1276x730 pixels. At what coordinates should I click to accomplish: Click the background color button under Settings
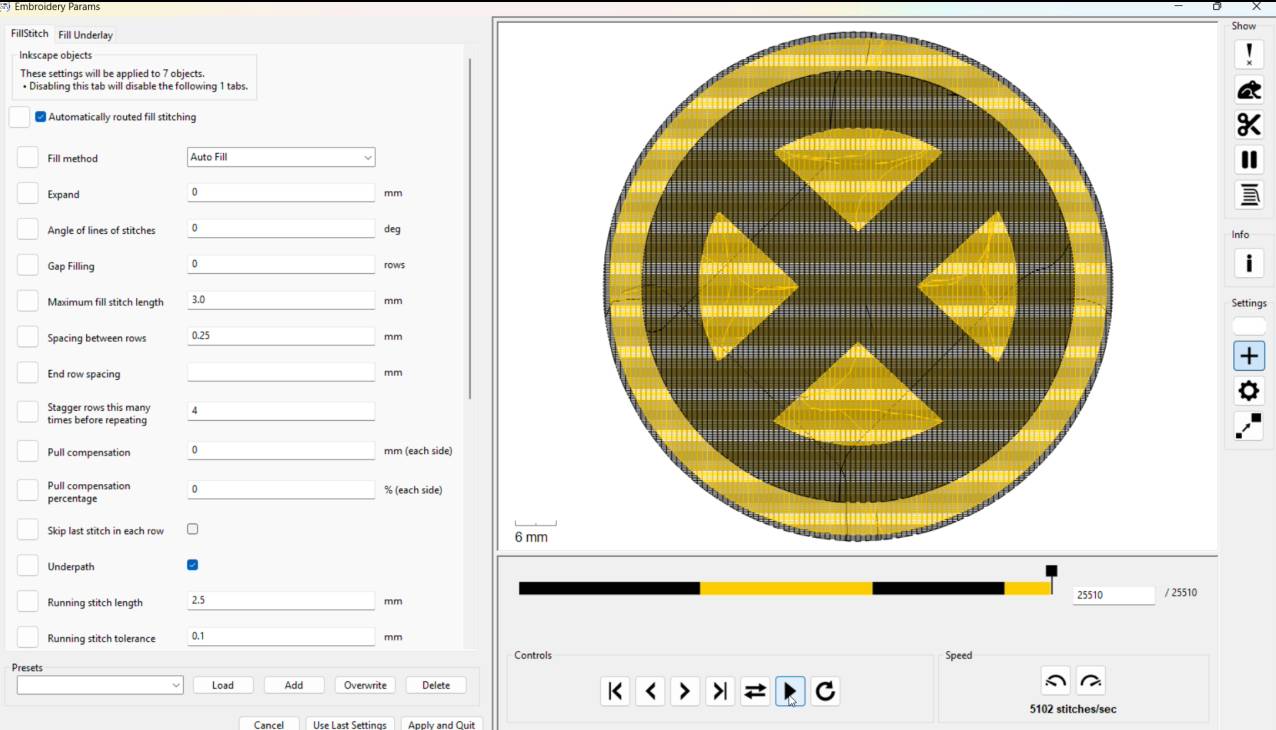[1249, 326]
